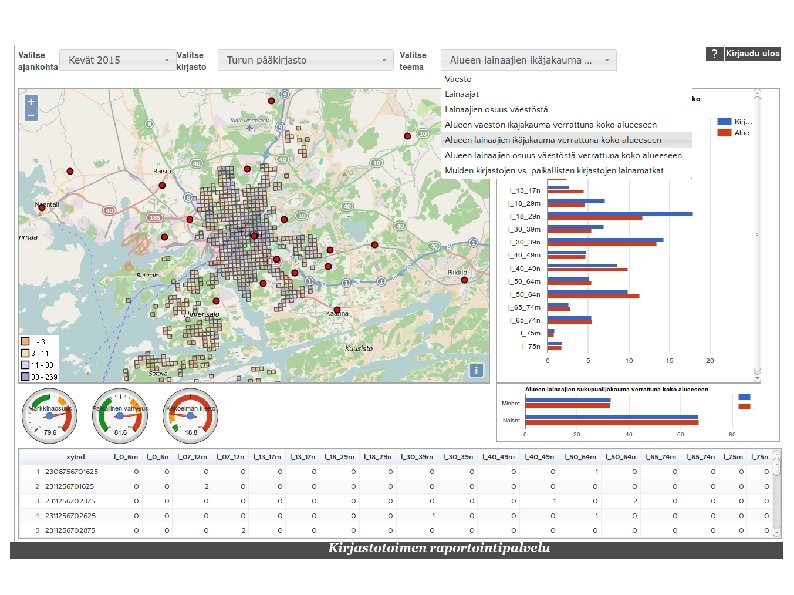Sort table by l_50_64m column header
Viewport: 794px width, 595px height.
(582, 457)
